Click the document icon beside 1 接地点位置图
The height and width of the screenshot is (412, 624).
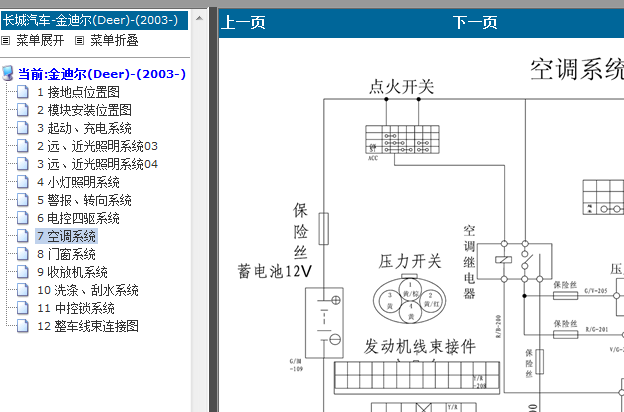coord(23,92)
